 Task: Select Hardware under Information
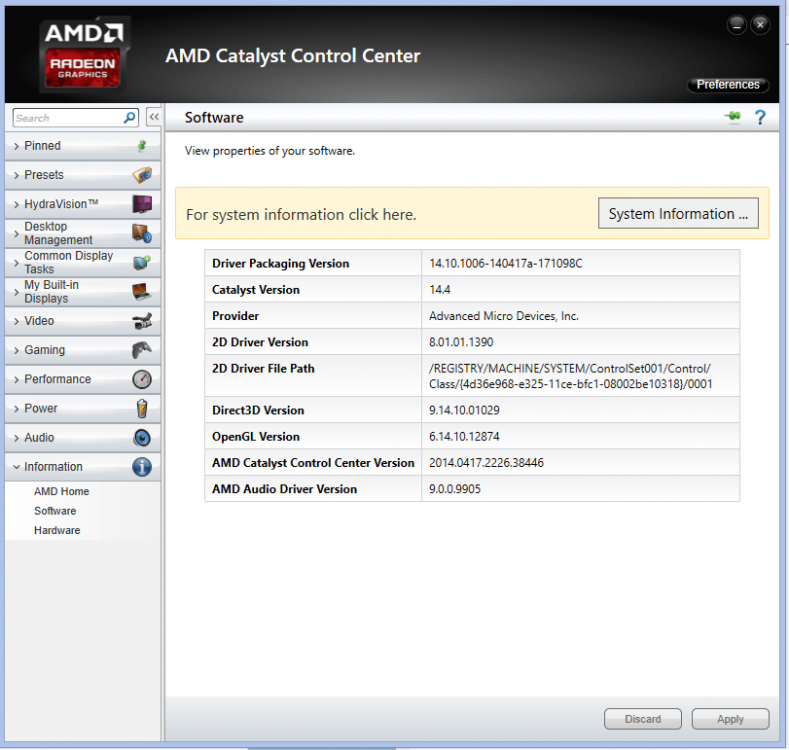(57, 530)
